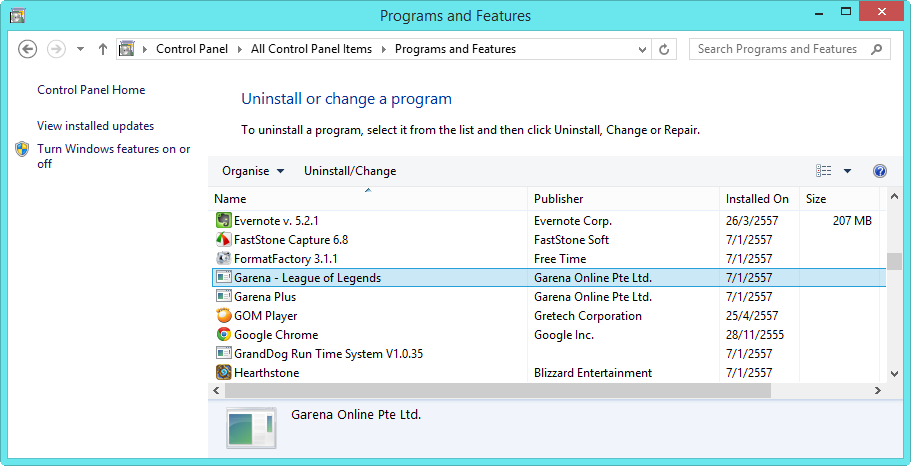911x466 pixels.
Task: Open Help with the question mark icon
Action: pyautogui.click(x=880, y=171)
